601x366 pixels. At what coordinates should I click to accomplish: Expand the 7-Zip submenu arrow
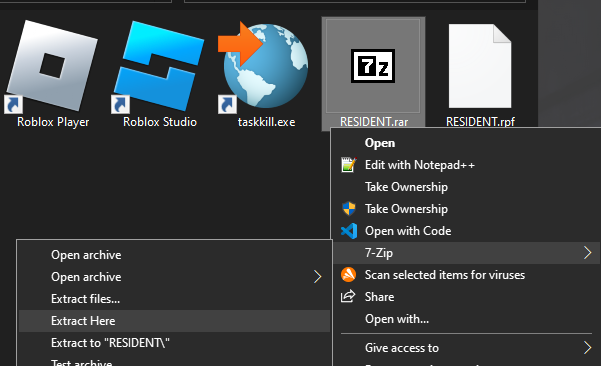tap(588, 253)
